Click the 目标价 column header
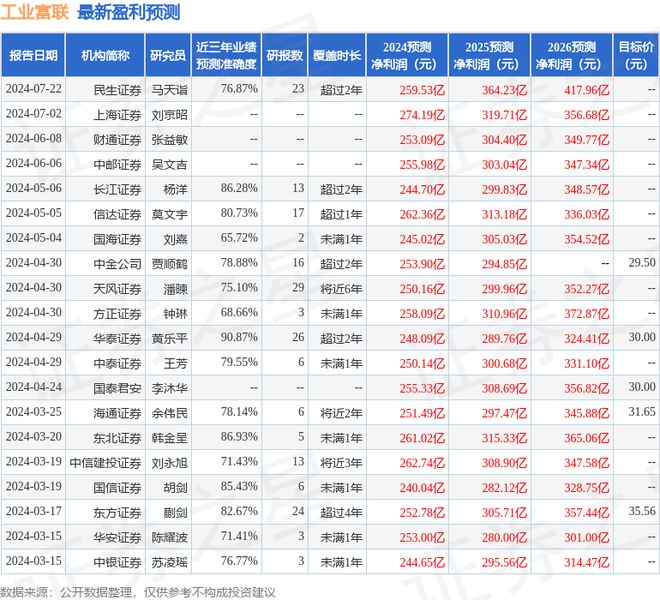This screenshot has width=660, height=600. (636, 56)
